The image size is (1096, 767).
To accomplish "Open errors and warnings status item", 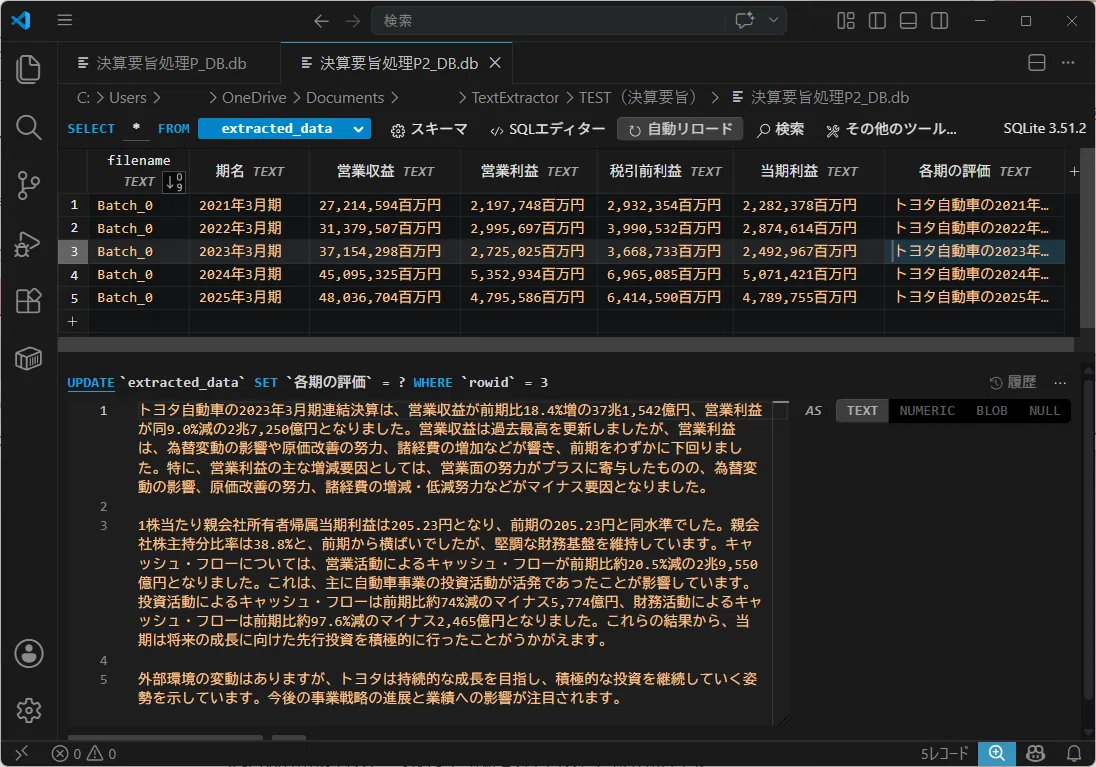I will pos(84,754).
